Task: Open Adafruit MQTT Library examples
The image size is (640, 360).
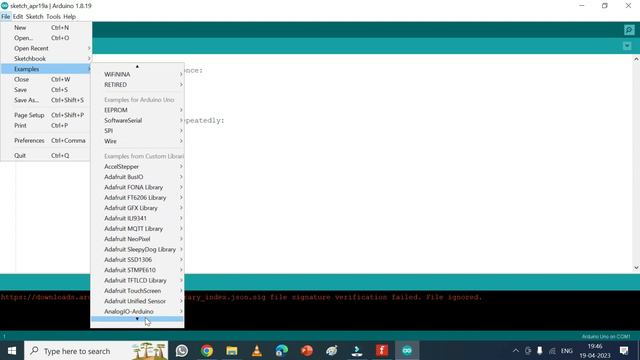Action: coord(138,229)
